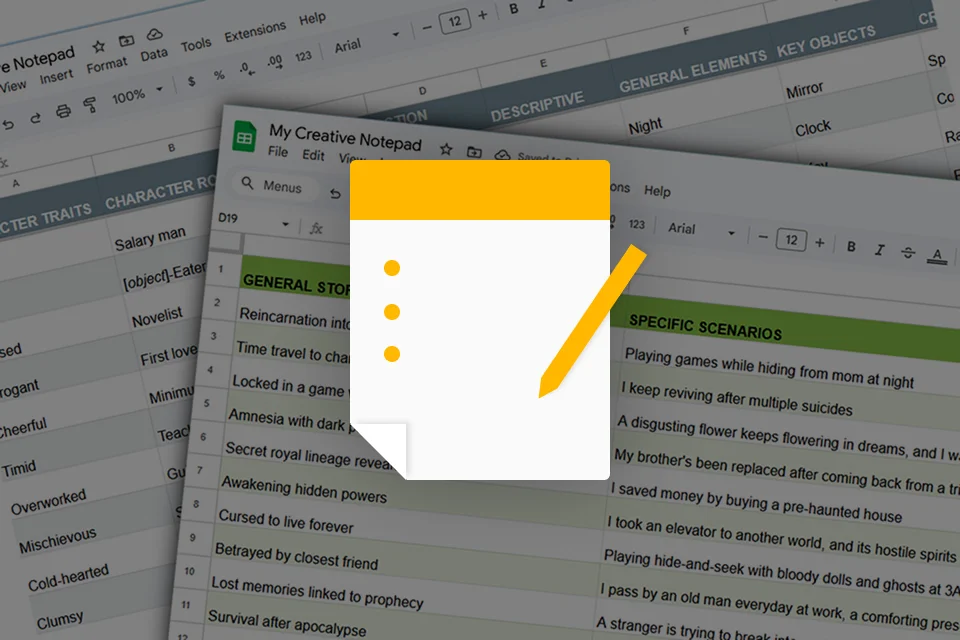
Task: Open the 100% zoom dropdown in back window
Action: pos(137,94)
